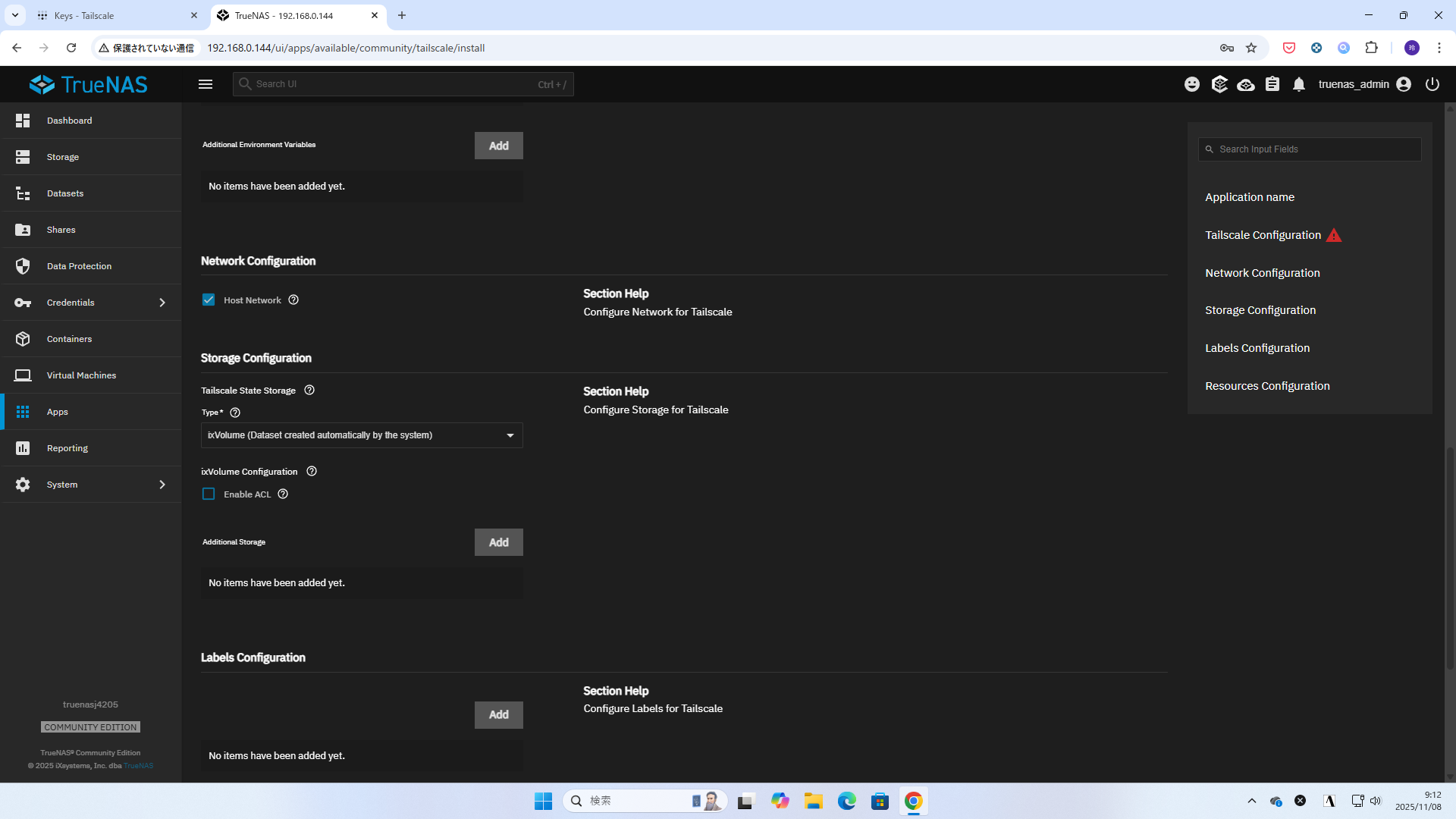Screen dimensions: 1456x819
Task: Open the alerts bell icon
Action: (1299, 84)
